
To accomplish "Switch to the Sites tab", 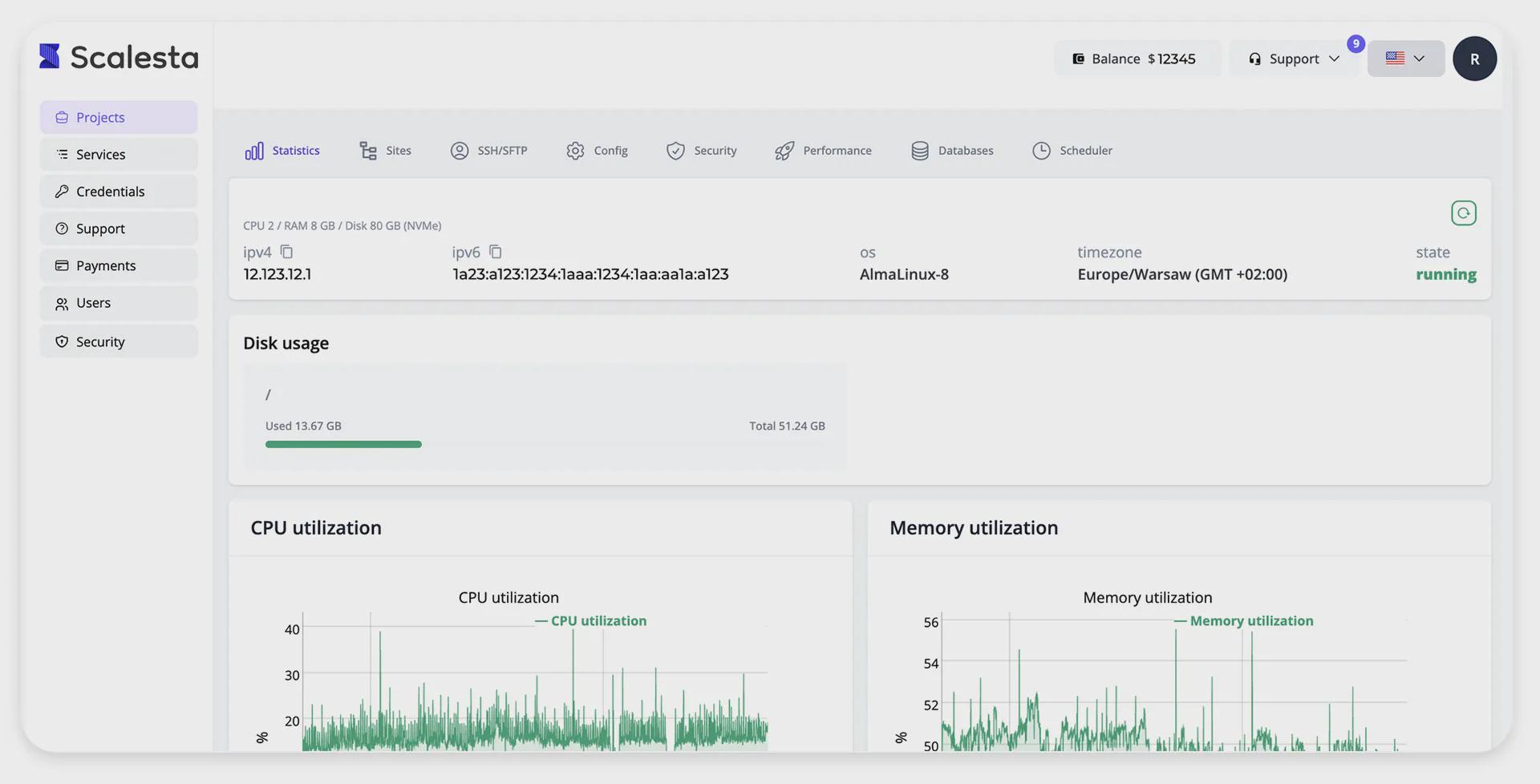I will tap(385, 151).
